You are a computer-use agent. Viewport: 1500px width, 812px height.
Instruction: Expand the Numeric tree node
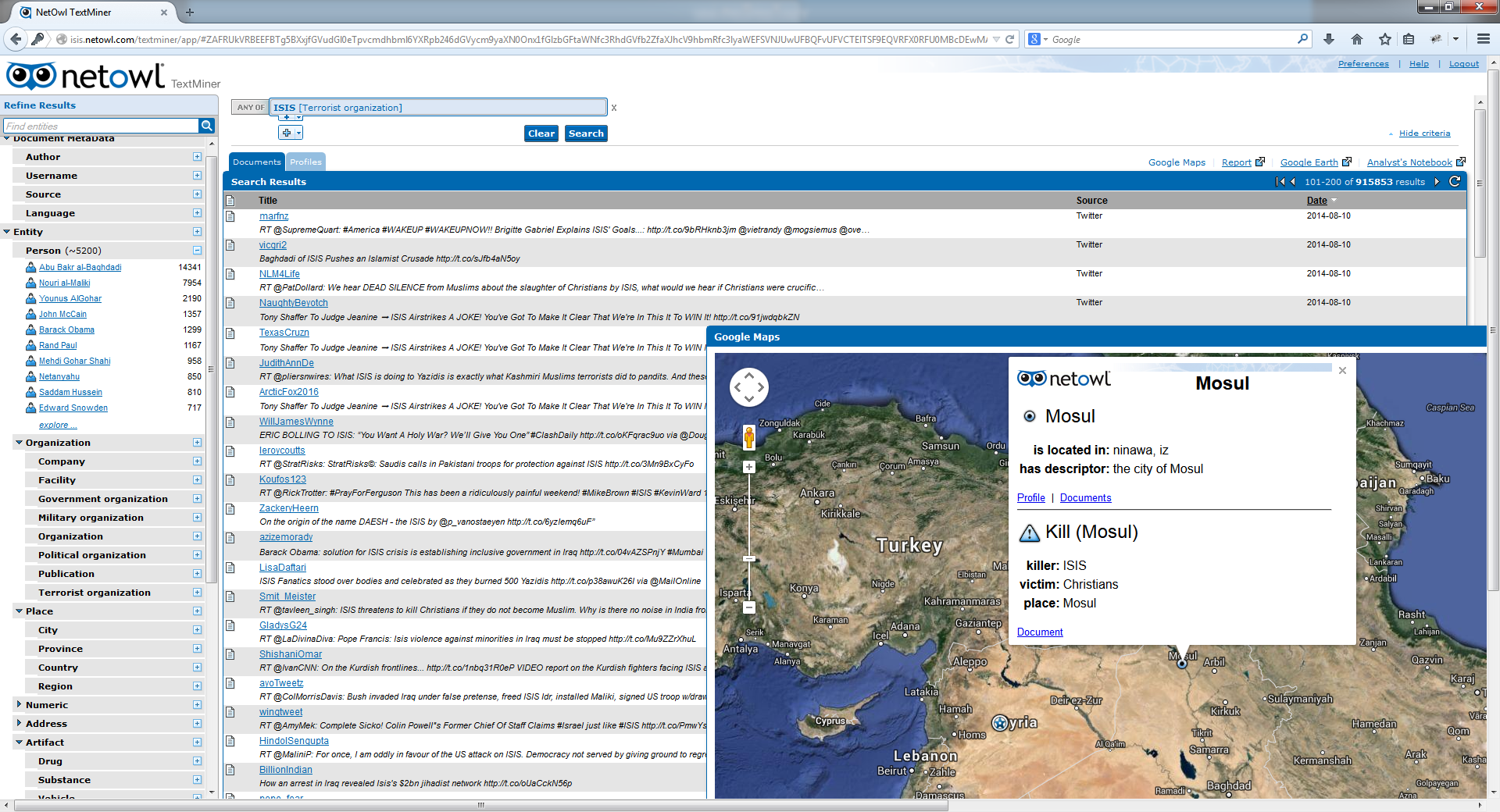[x=19, y=704]
